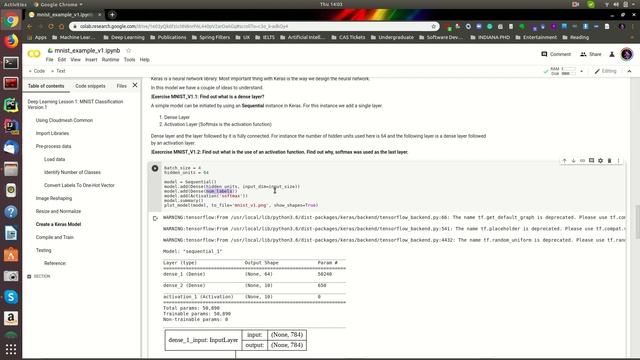640x360 pixels.
Task: Open the Help icon in the dock
Action: [x=11, y=211]
